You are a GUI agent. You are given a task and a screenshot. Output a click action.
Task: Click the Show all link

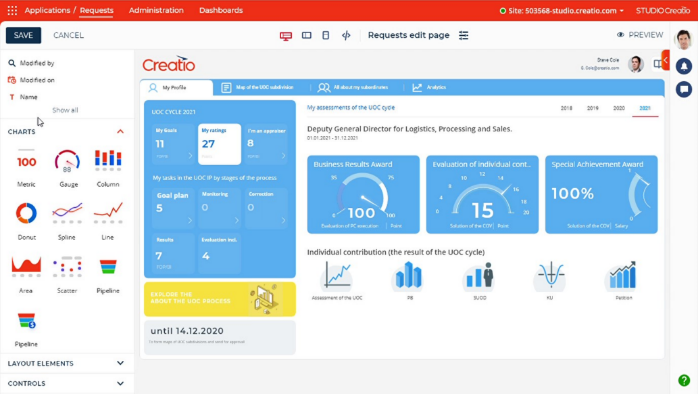pos(65,110)
